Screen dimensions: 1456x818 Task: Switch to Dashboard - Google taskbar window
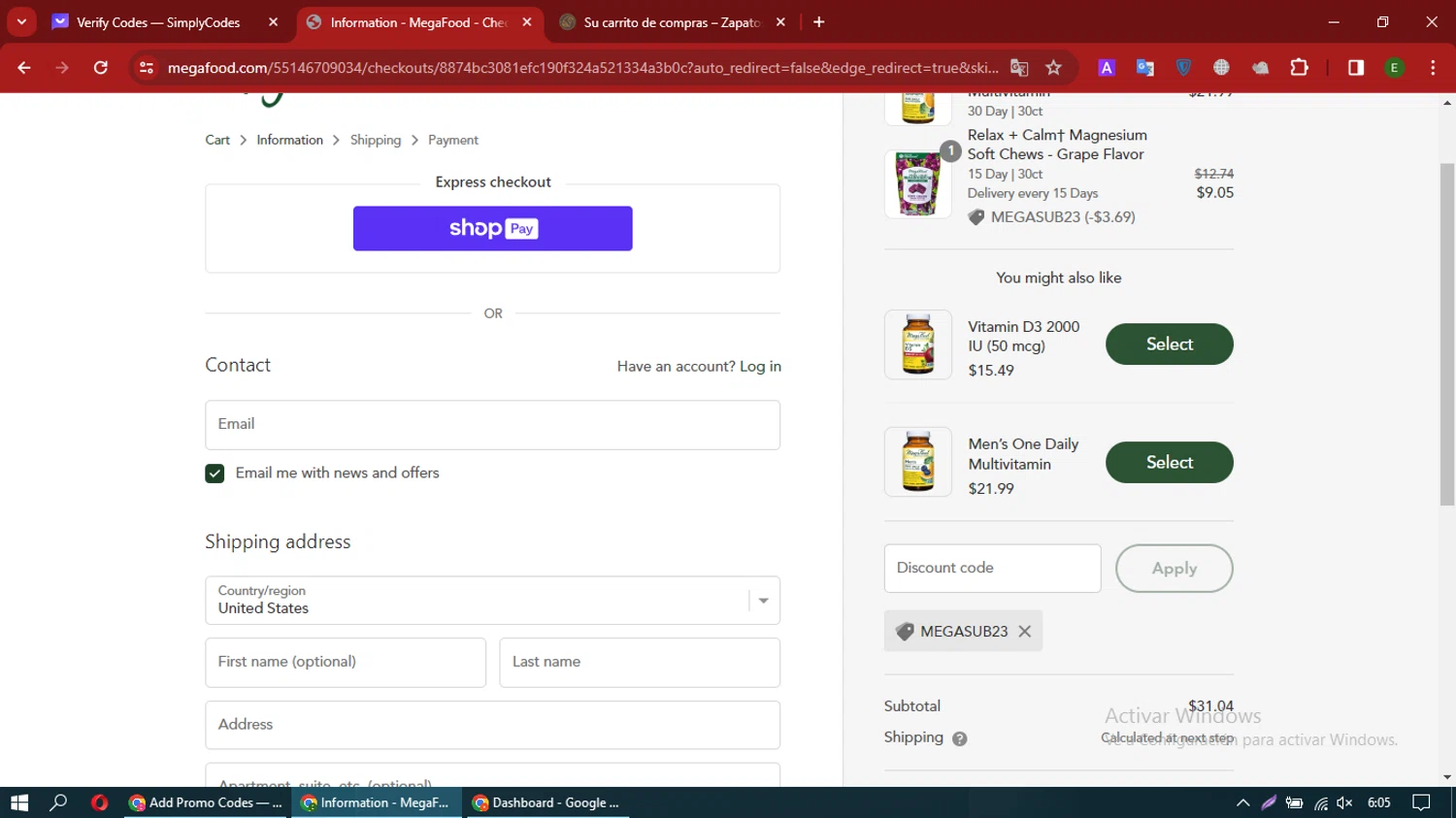(x=547, y=802)
